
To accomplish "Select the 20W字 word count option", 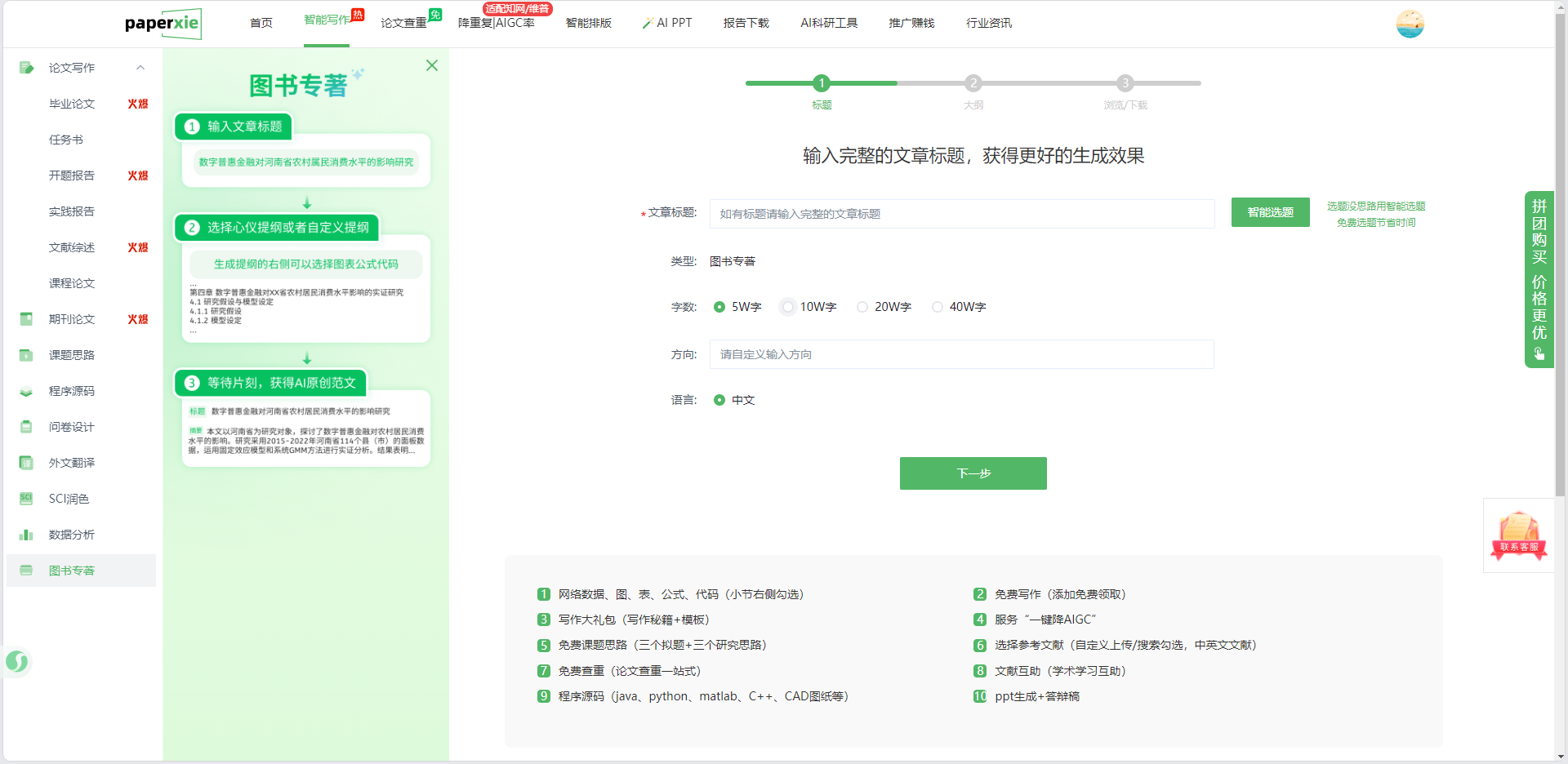I will (862, 307).
